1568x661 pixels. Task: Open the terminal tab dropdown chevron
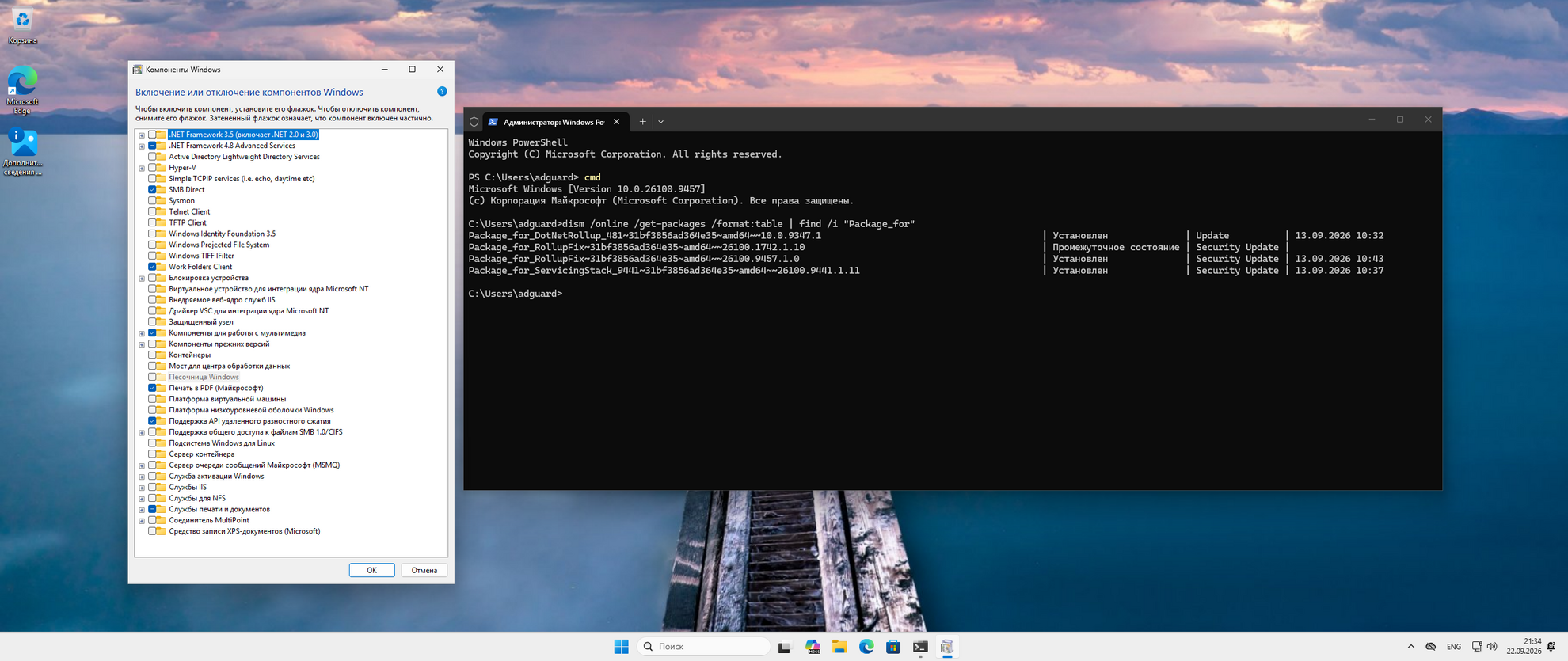[x=660, y=122]
